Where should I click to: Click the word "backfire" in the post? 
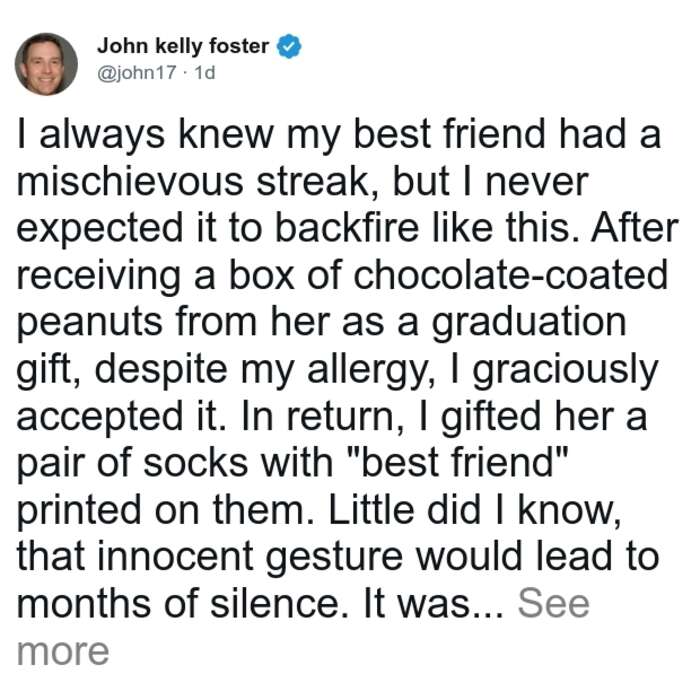click(347, 228)
